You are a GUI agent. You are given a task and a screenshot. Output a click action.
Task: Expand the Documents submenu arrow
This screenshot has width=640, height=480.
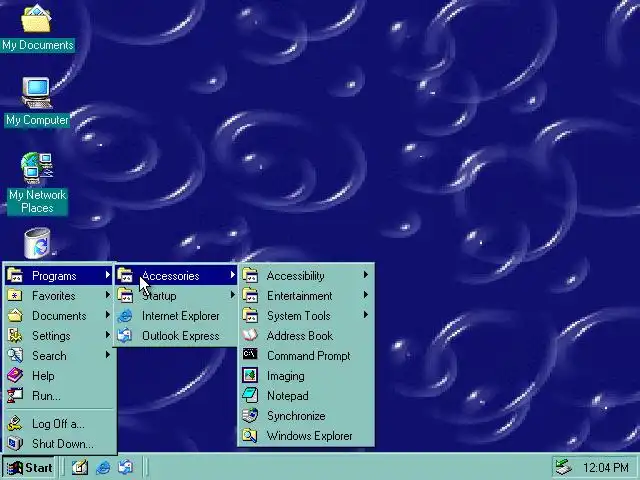pyautogui.click(x=107, y=315)
